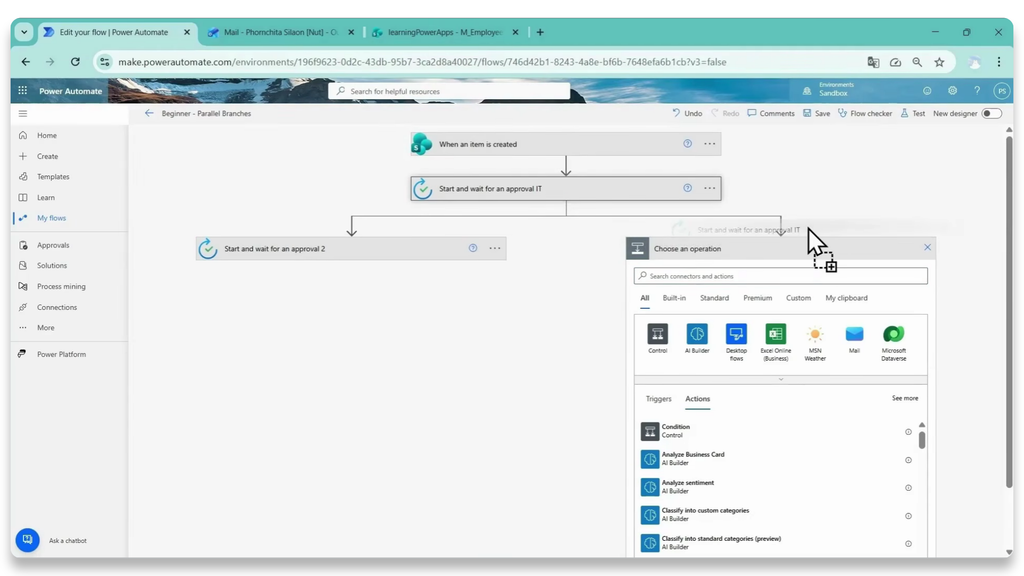1024x576 pixels.
Task: Select the AI Builder connector icon
Action: [x=697, y=334]
